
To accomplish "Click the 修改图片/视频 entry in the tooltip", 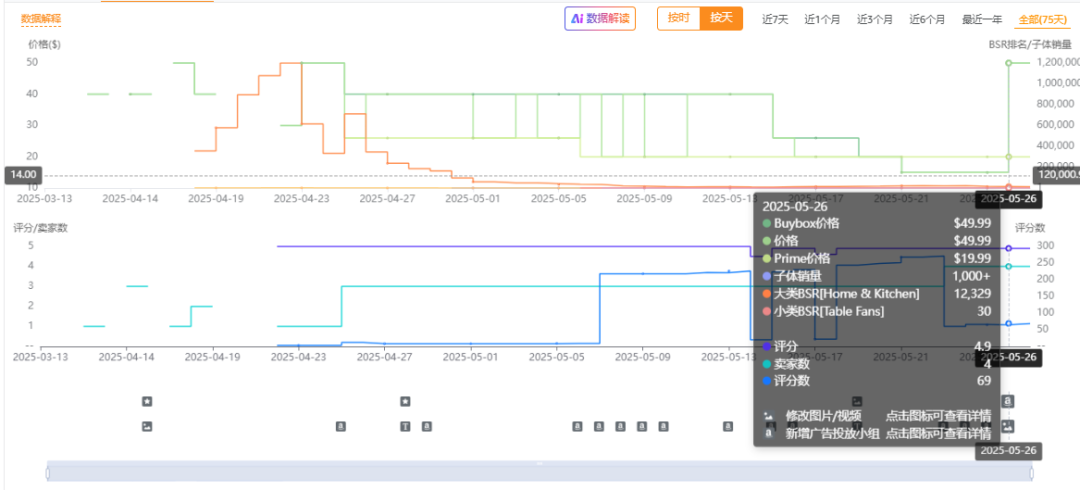I will (876, 416).
